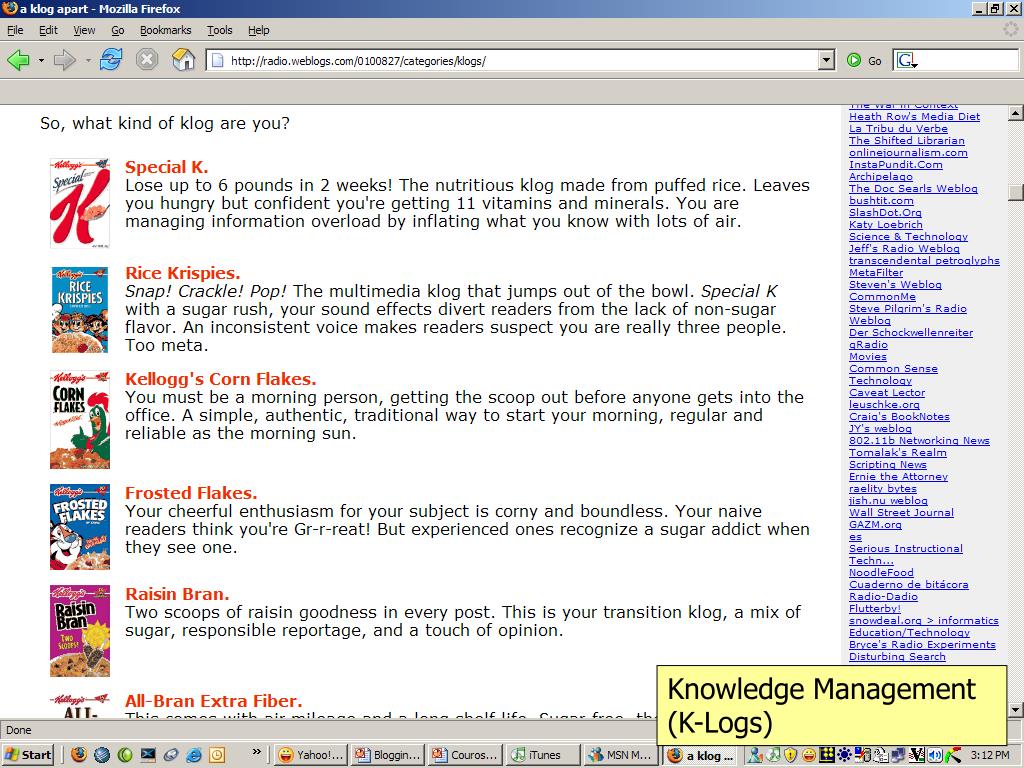Click the Yahoo Messenger smiley tray icon
Viewport: 1024px width, 768px height.
[x=808, y=756]
